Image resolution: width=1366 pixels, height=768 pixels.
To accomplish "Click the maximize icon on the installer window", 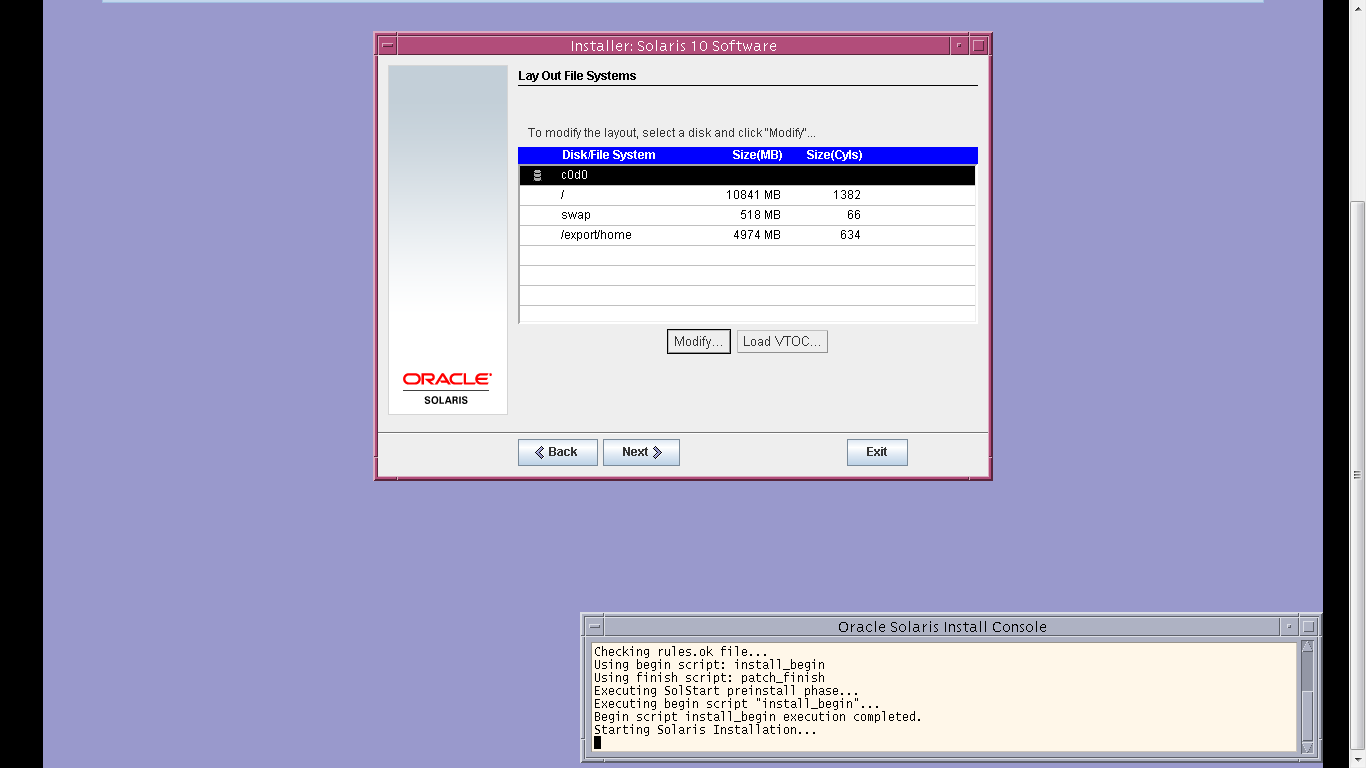I will point(977,44).
